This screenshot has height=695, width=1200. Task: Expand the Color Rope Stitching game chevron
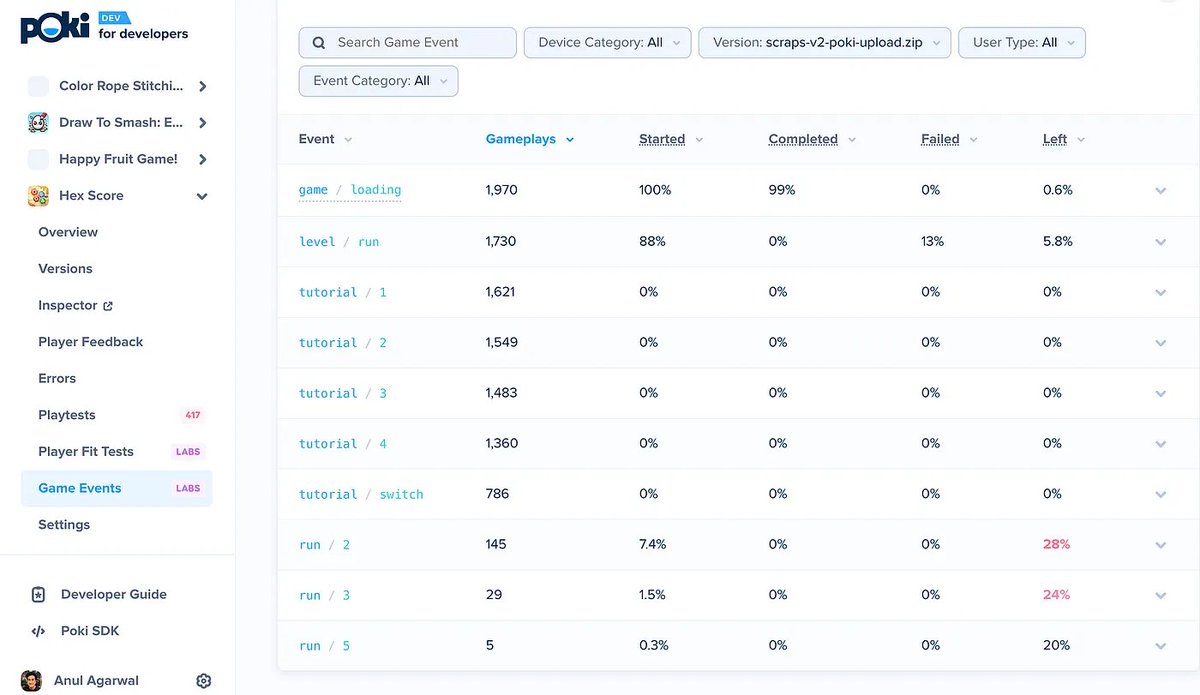203,86
